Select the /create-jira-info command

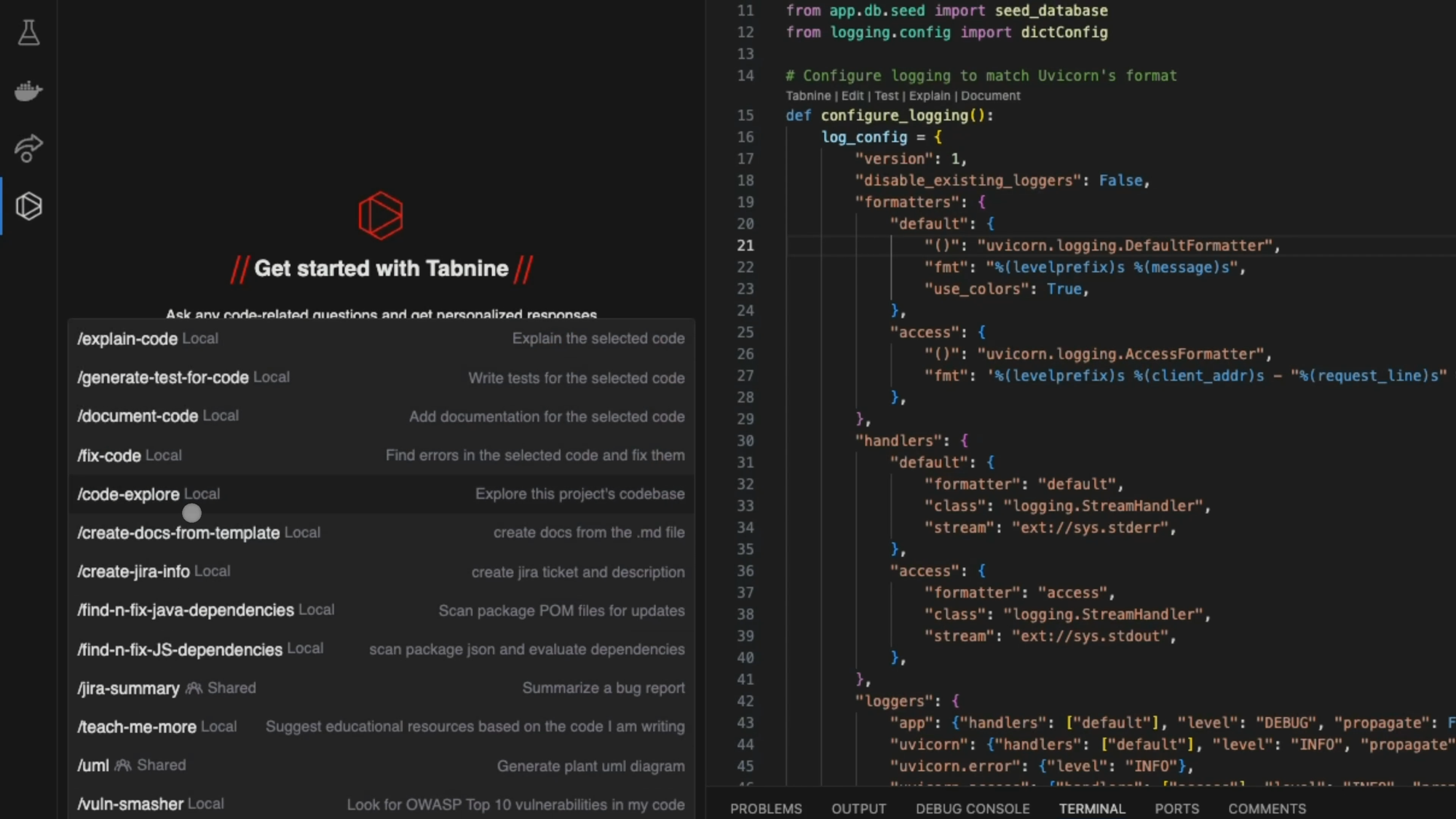[134, 572]
